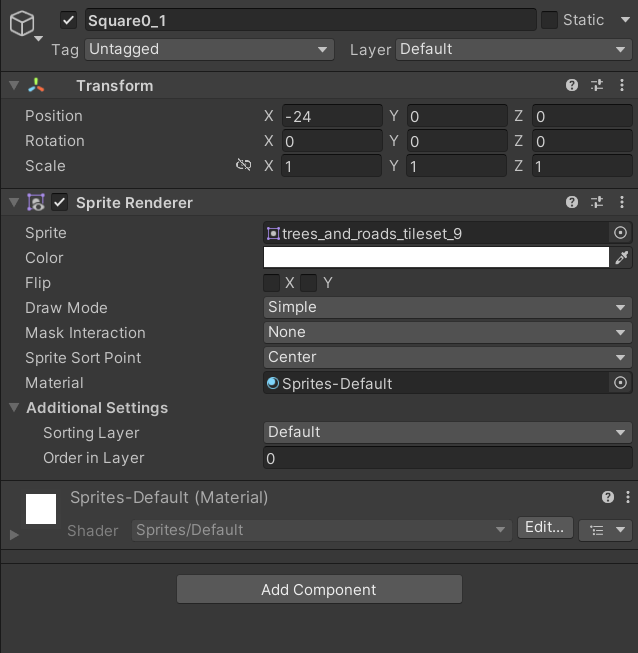Open the Tag dropdown showing Untagged
This screenshot has width=638, height=653.
209,50
